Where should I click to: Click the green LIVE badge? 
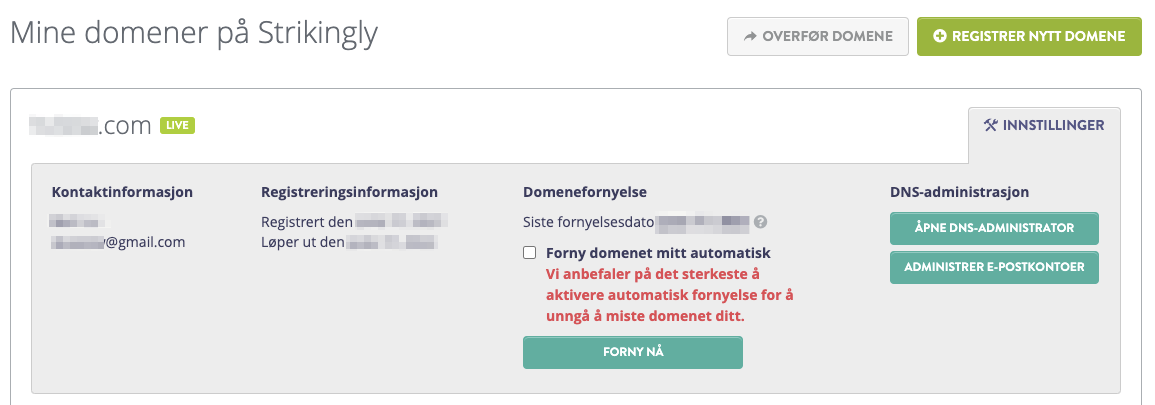click(x=178, y=126)
